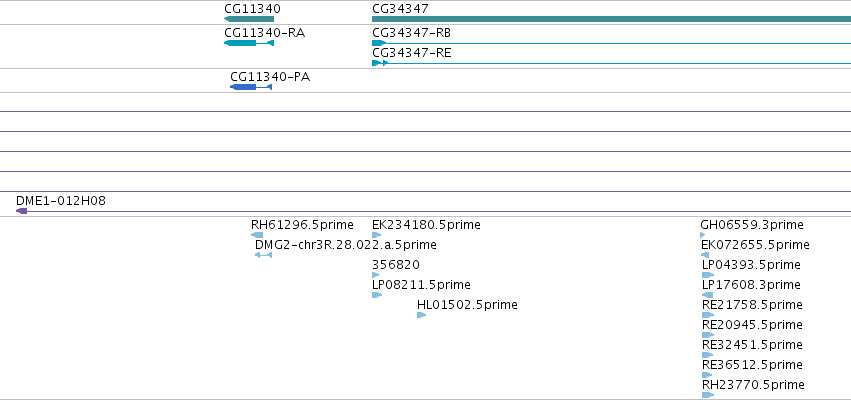Screen dimensions: 851x400
Task: Click the EK234180.5prime EST arrow
Action: 376,235
